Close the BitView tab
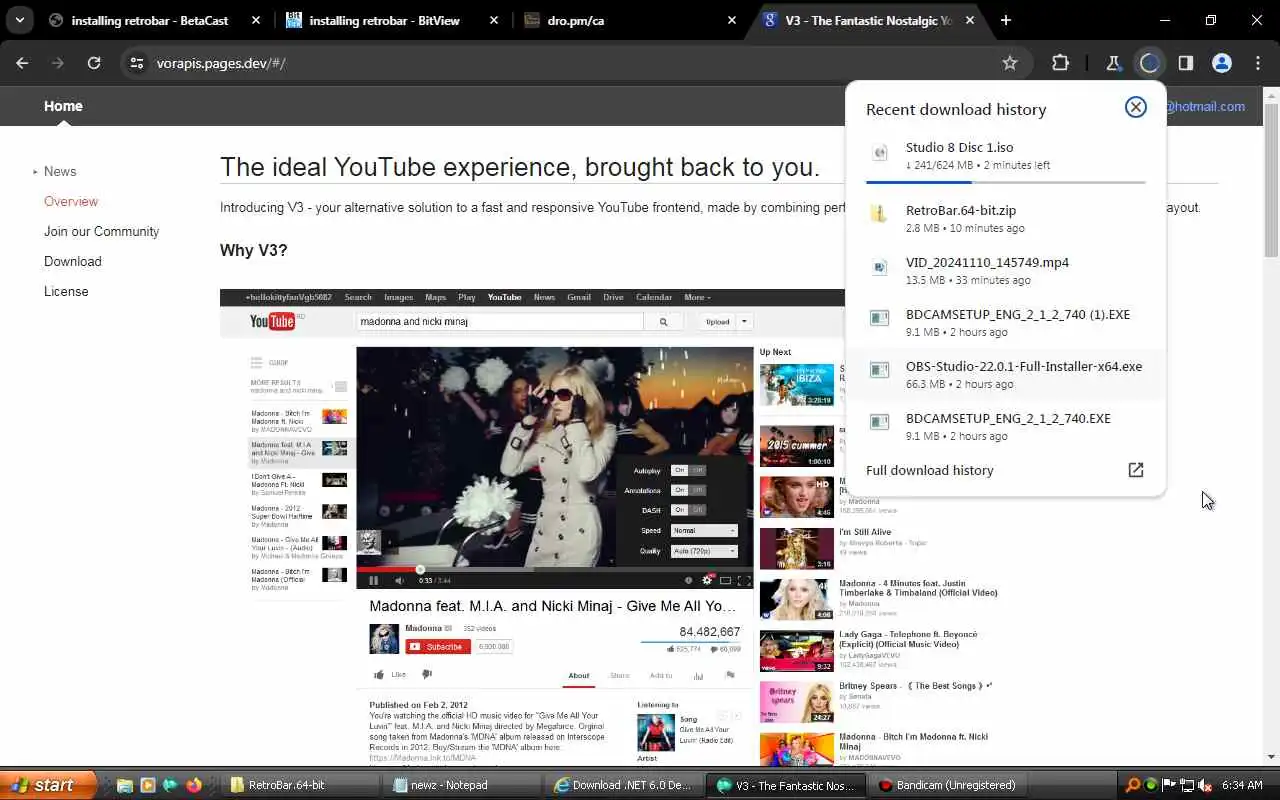 pos(494,20)
